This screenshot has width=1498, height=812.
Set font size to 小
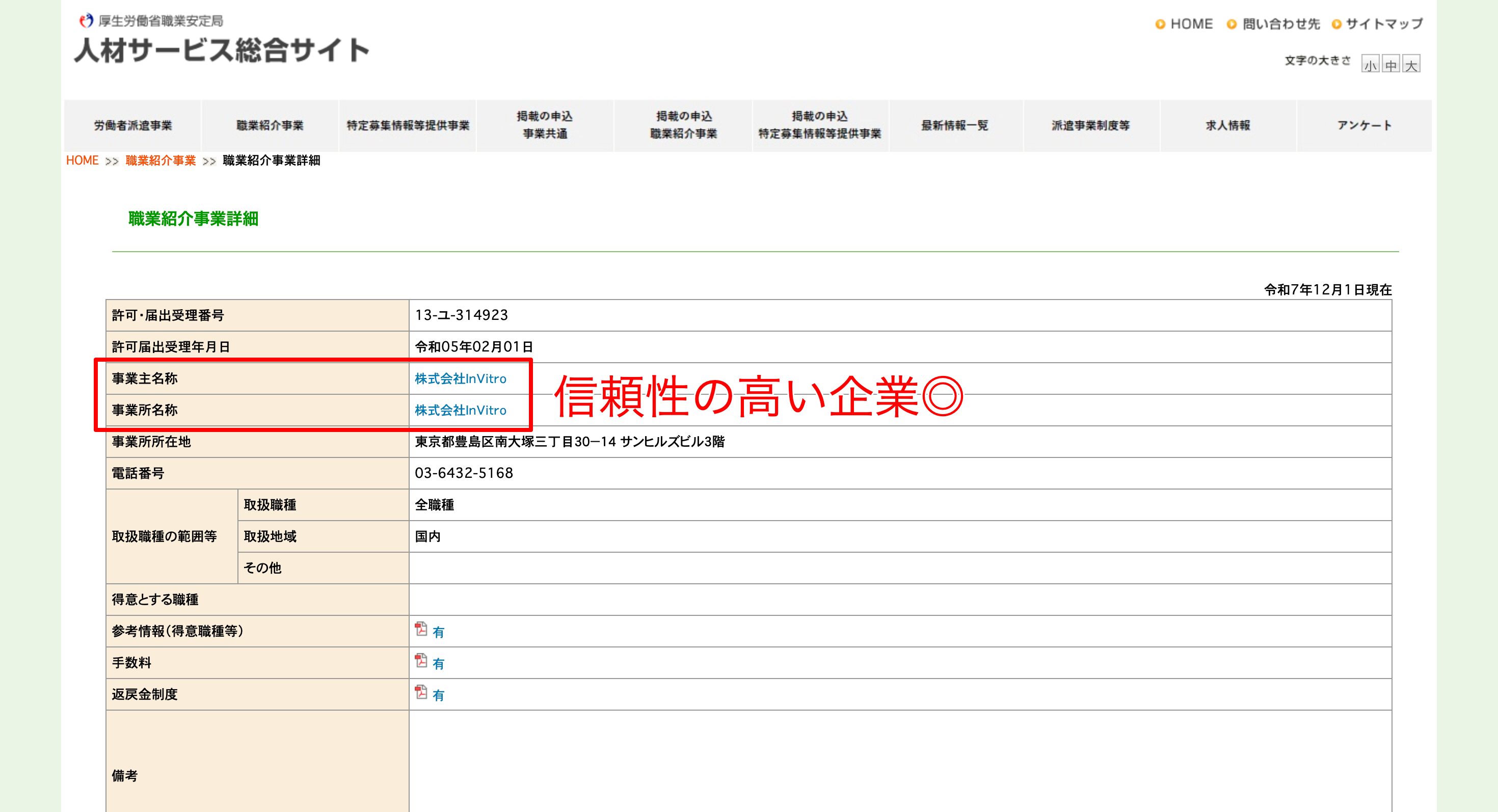[x=1370, y=64]
